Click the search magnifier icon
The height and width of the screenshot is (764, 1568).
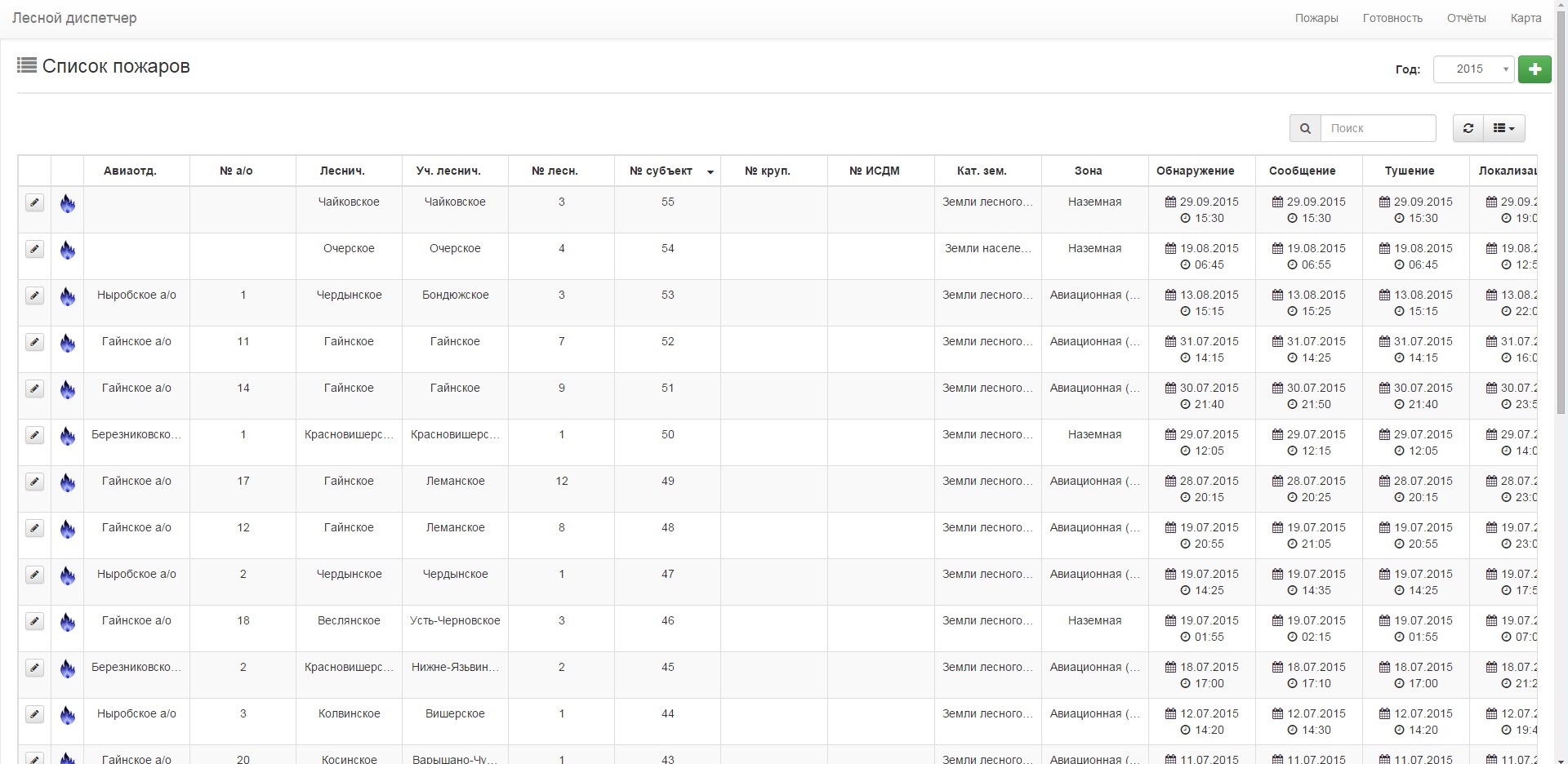point(1305,128)
